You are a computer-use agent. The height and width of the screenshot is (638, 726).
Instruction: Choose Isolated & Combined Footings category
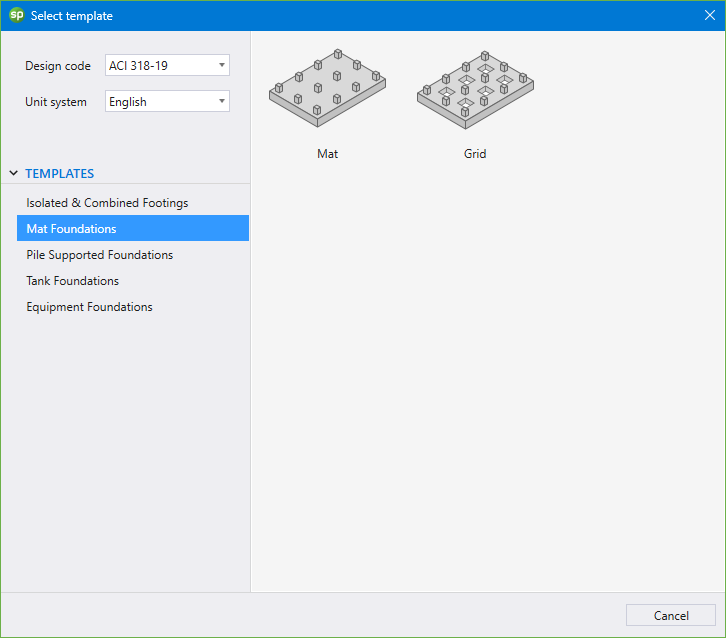(x=107, y=203)
